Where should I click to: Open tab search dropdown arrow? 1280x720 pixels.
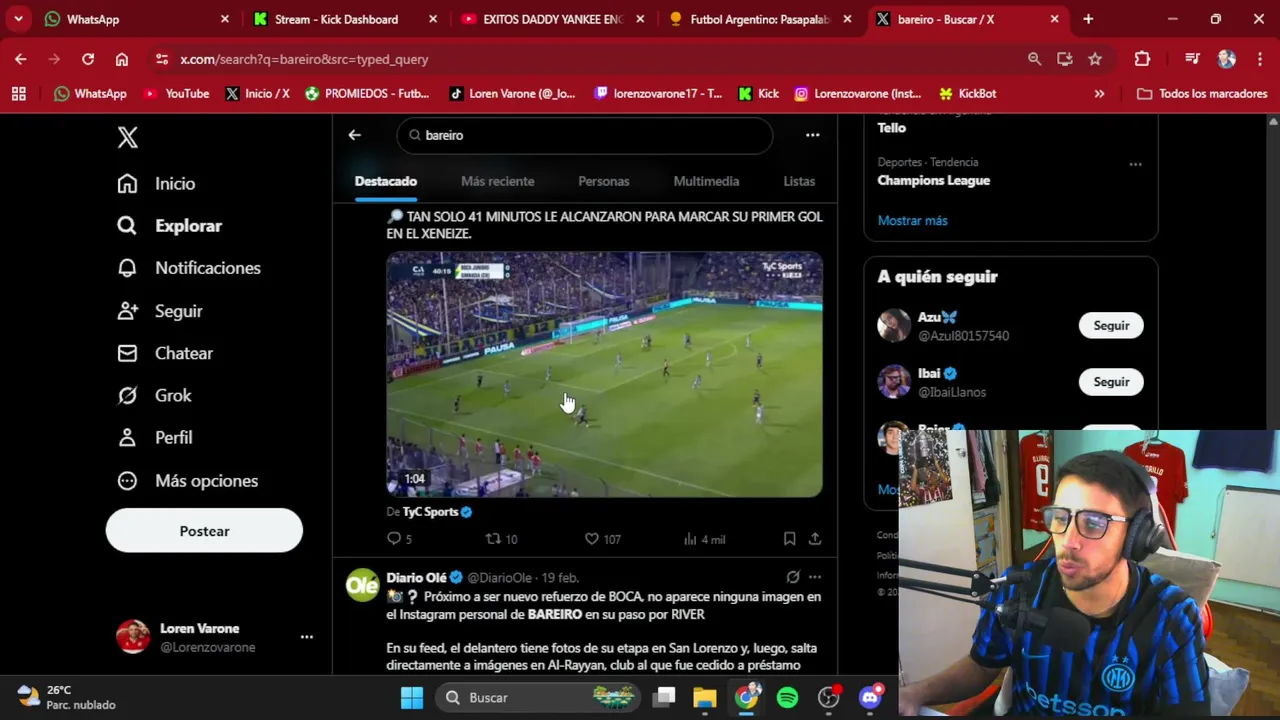18,19
